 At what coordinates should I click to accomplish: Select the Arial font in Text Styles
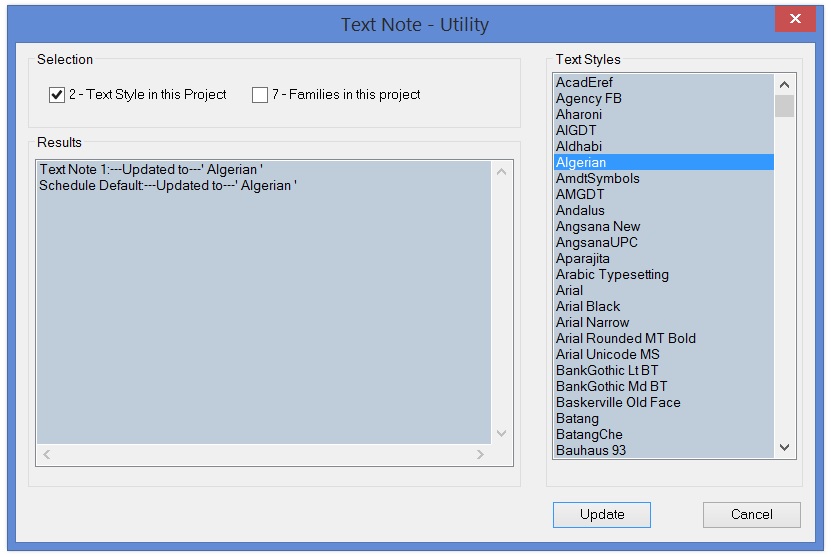(570, 290)
